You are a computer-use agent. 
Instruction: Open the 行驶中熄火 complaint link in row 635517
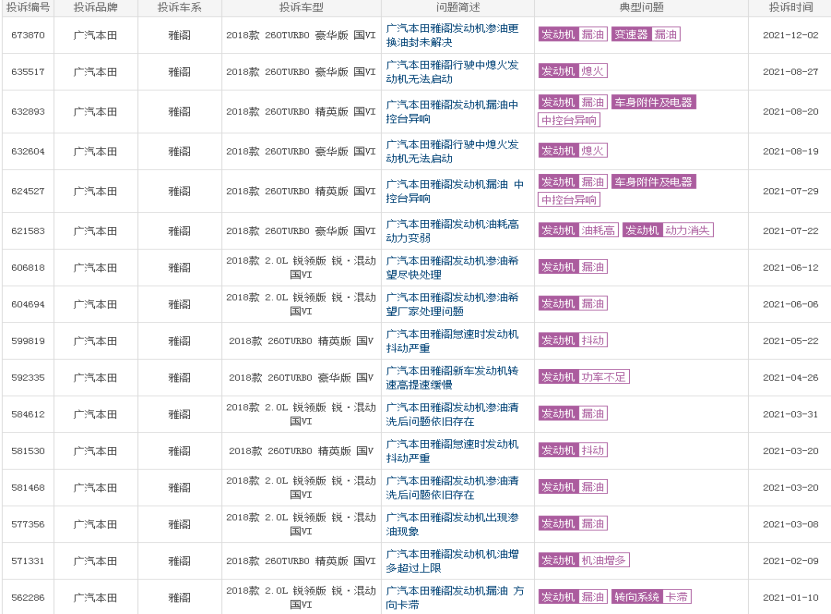click(452, 72)
